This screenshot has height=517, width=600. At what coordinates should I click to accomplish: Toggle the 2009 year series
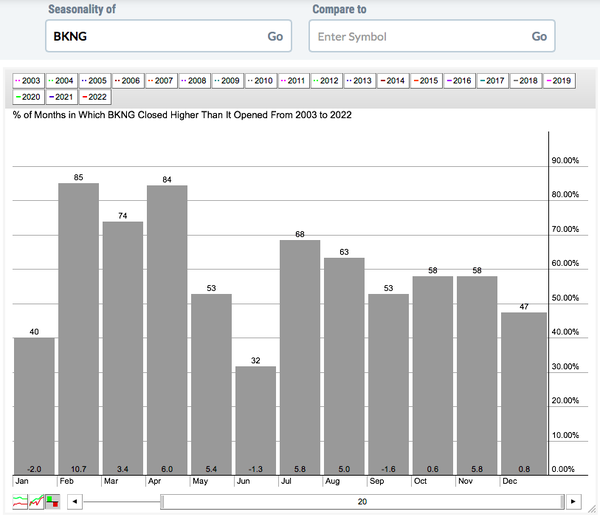click(x=228, y=81)
